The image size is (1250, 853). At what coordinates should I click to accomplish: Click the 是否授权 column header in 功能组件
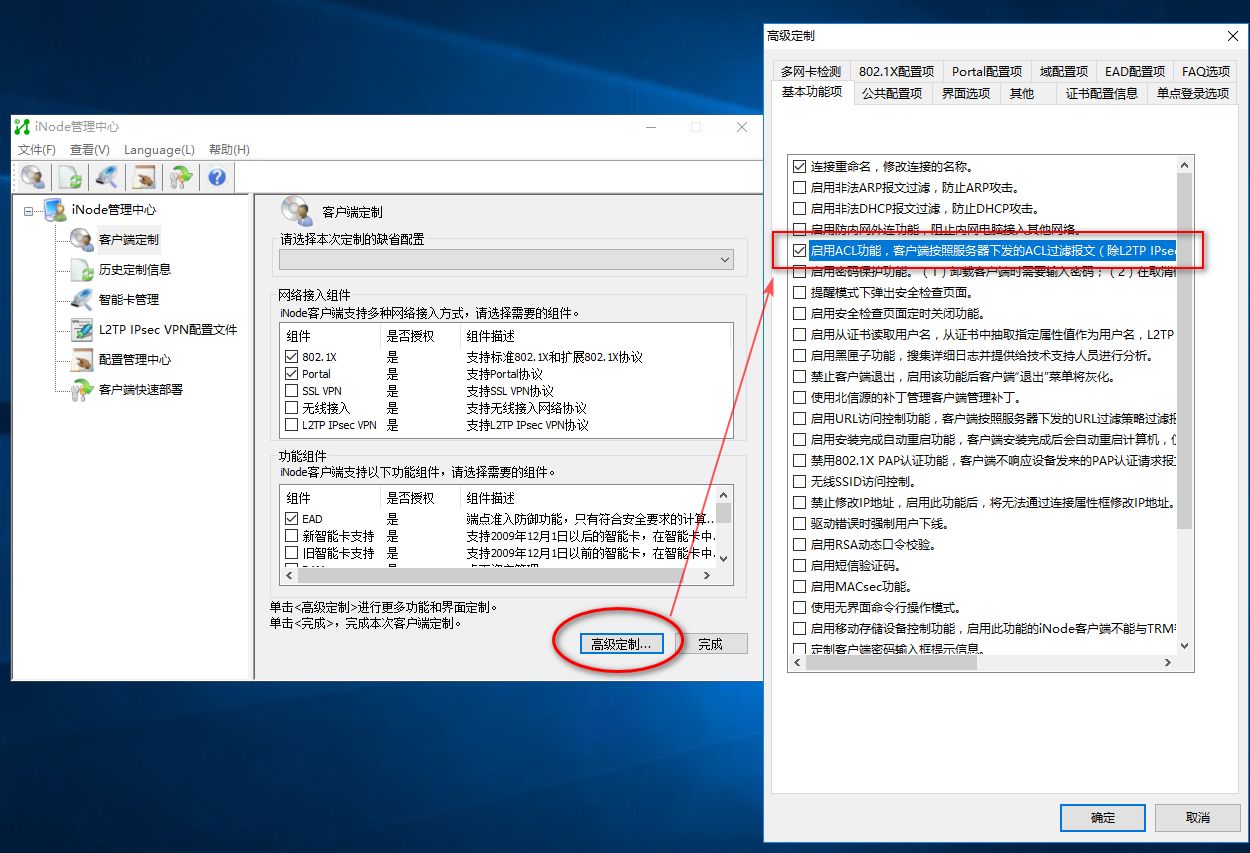coord(420,498)
